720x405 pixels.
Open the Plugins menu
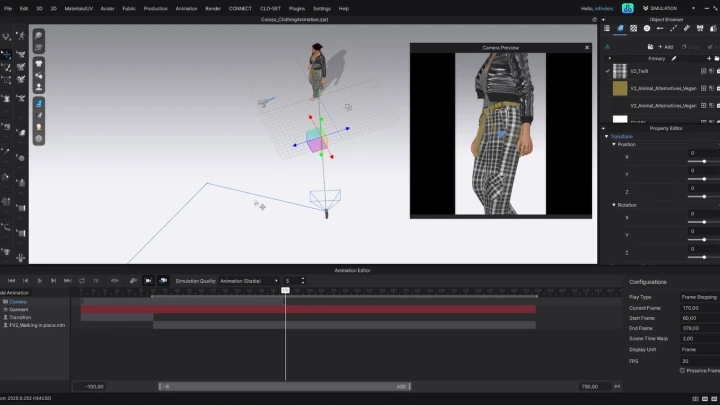click(x=297, y=8)
